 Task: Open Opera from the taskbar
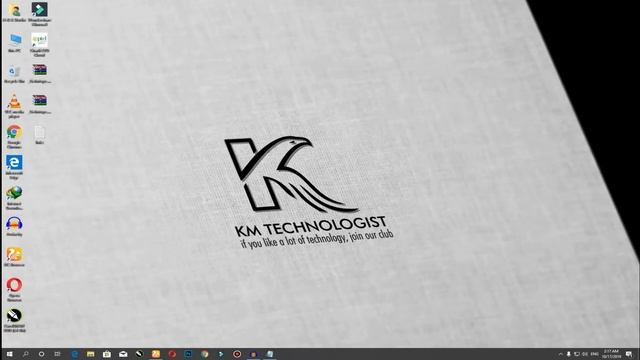[172, 354]
